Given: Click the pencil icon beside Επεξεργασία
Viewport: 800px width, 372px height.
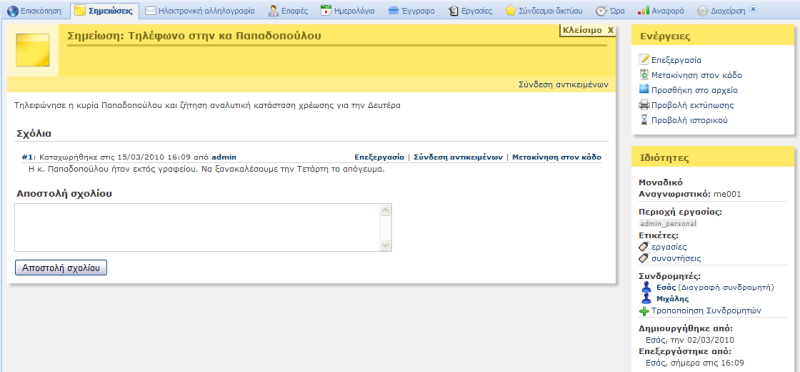Looking at the screenshot, I should (644, 60).
